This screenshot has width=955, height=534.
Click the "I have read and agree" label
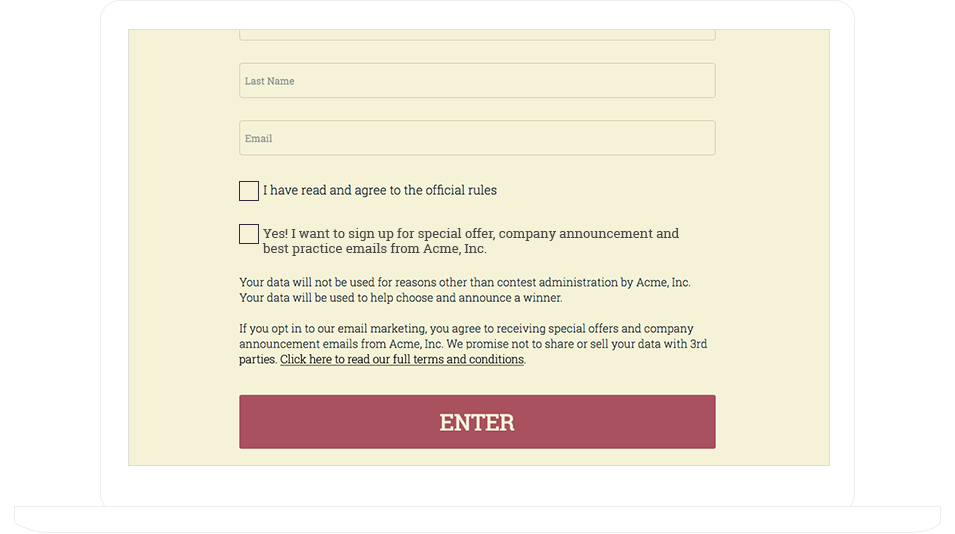(x=379, y=190)
